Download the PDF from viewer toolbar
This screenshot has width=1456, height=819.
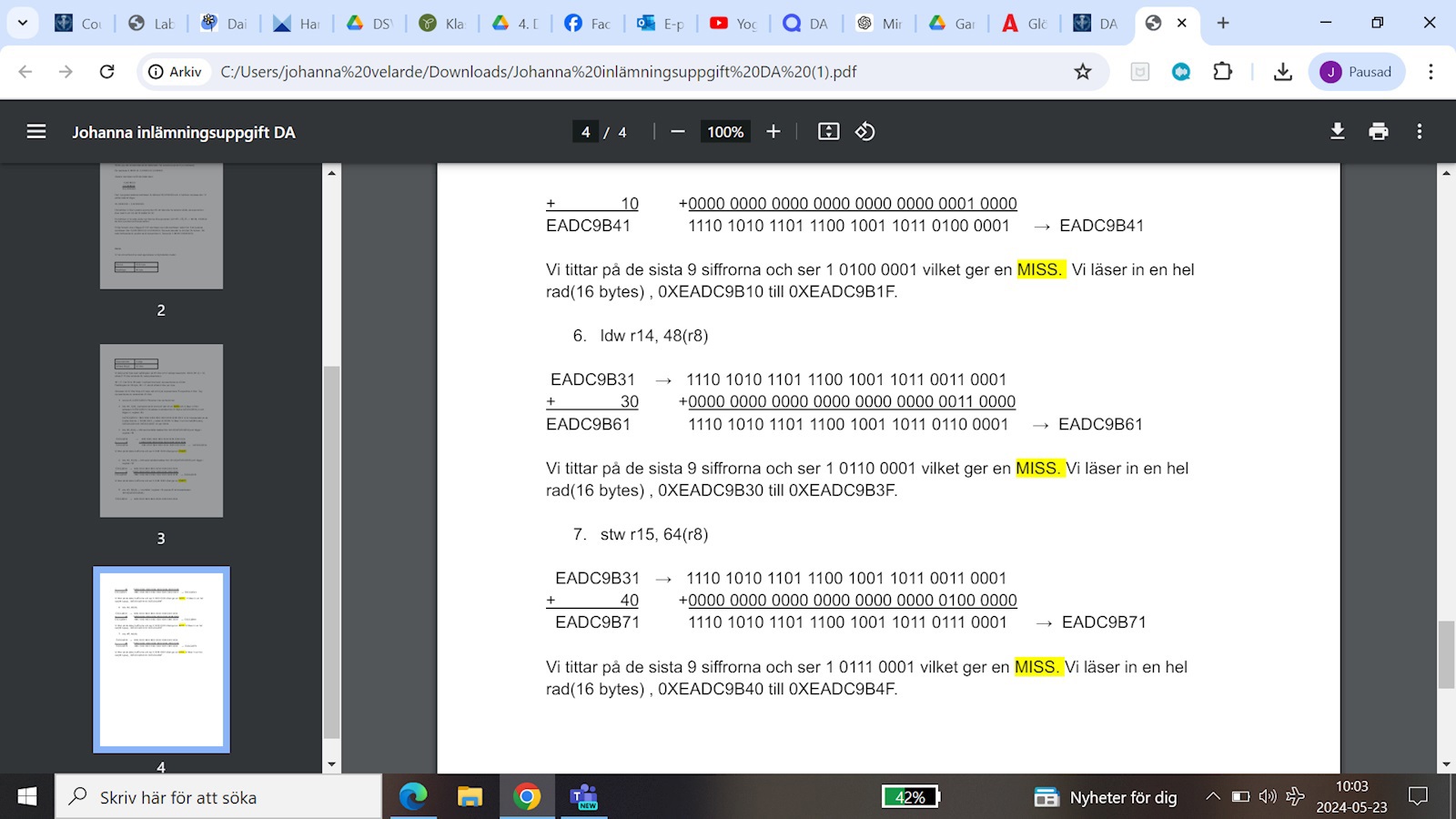coord(1337,132)
